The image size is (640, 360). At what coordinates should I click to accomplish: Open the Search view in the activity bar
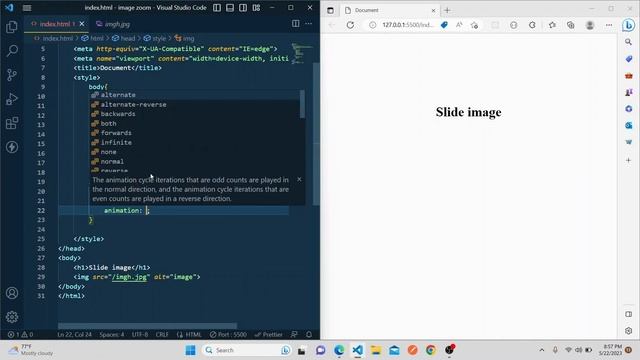tap(12, 51)
